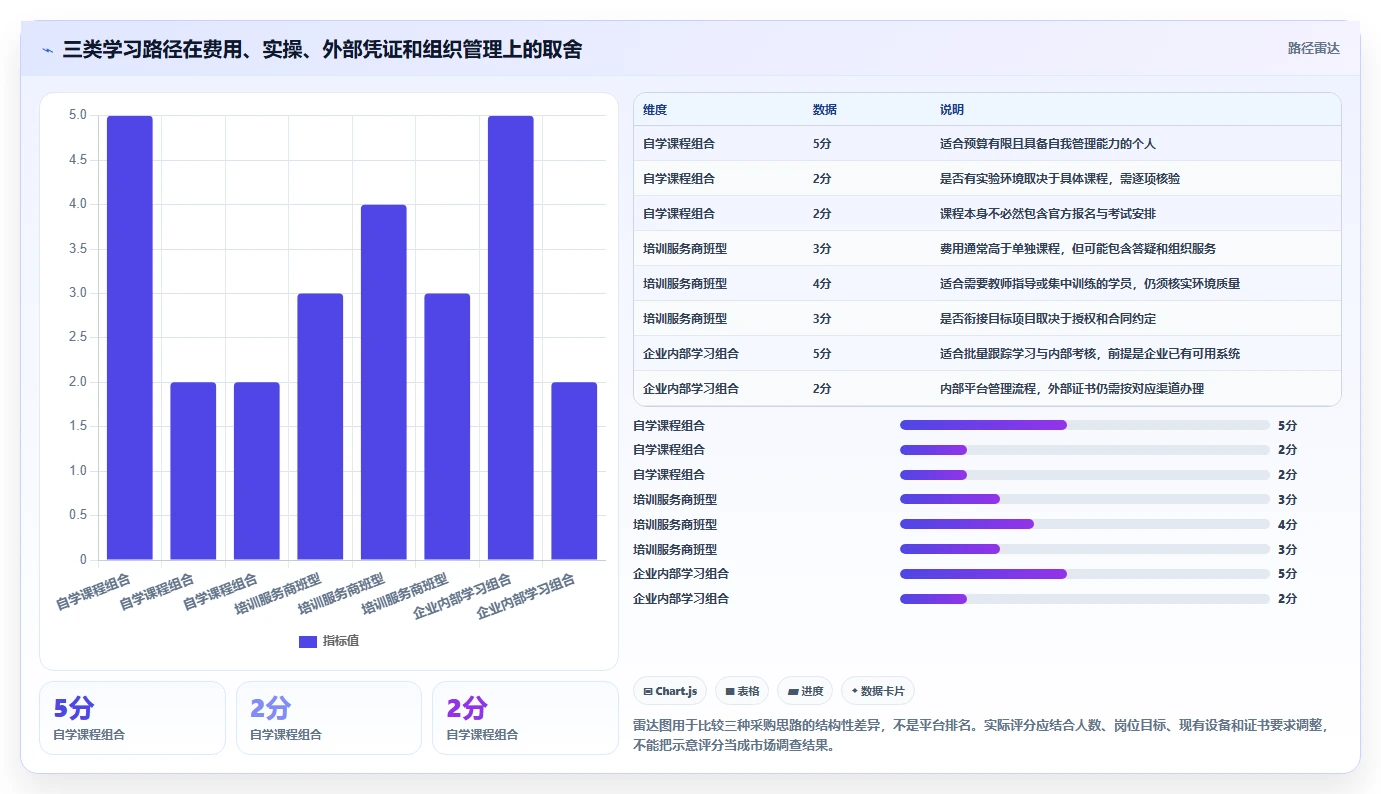
Task: Click the 0 y-axis tick label
Action: [x=83, y=559]
